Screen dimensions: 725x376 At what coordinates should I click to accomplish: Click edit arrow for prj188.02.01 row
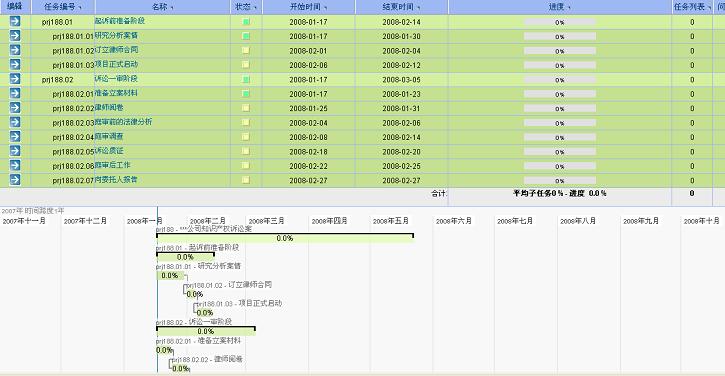pyautogui.click(x=15, y=93)
